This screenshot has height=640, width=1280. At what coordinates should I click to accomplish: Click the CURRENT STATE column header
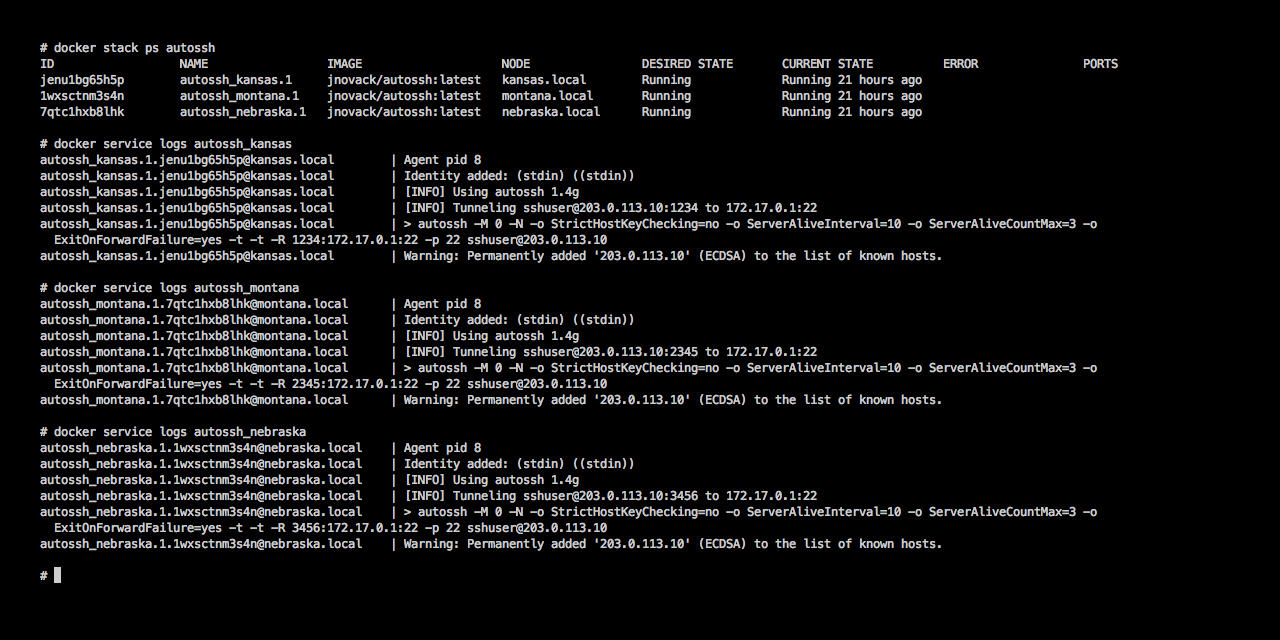tap(827, 64)
